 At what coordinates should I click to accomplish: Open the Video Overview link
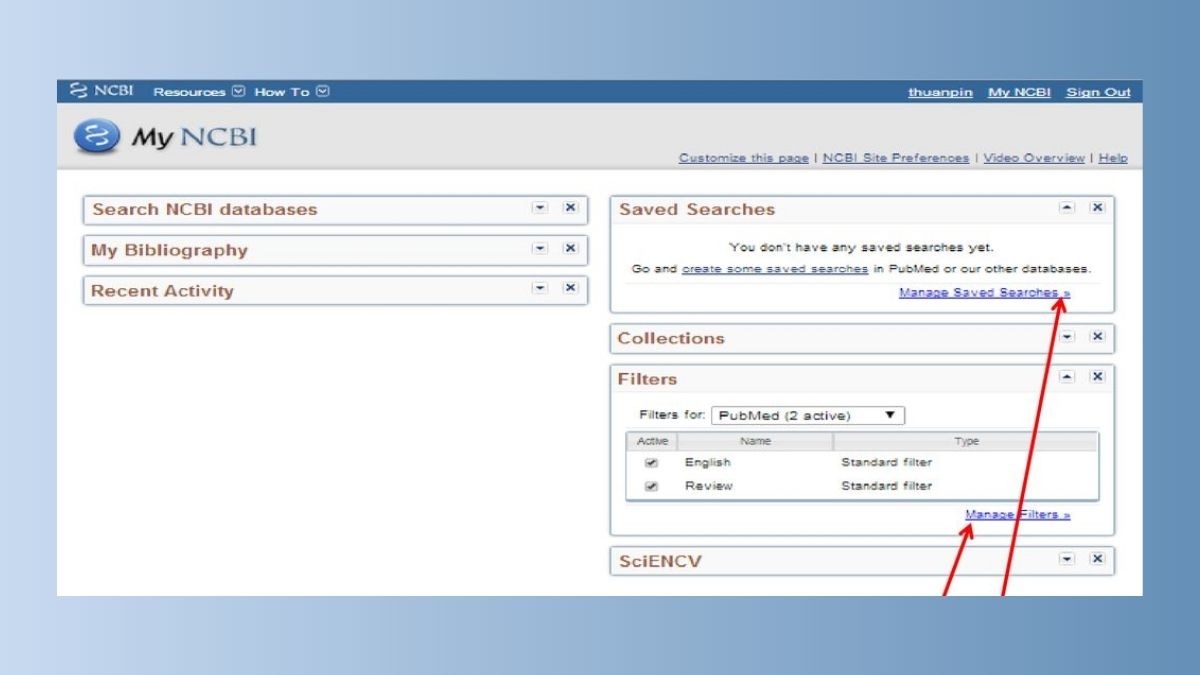pos(1033,158)
